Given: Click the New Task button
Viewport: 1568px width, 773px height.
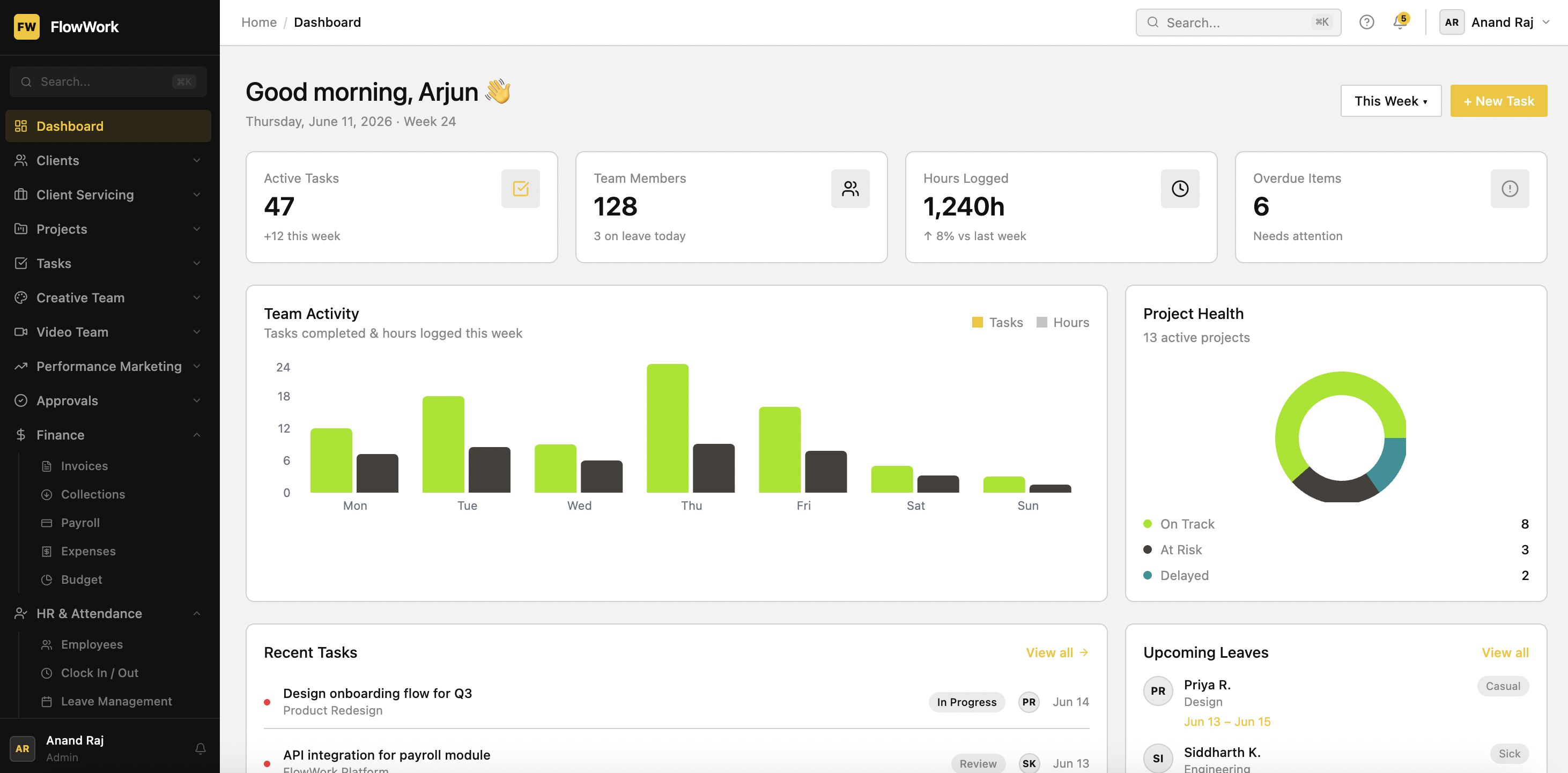Looking at the screenshot, I should tap(1498, 101).
